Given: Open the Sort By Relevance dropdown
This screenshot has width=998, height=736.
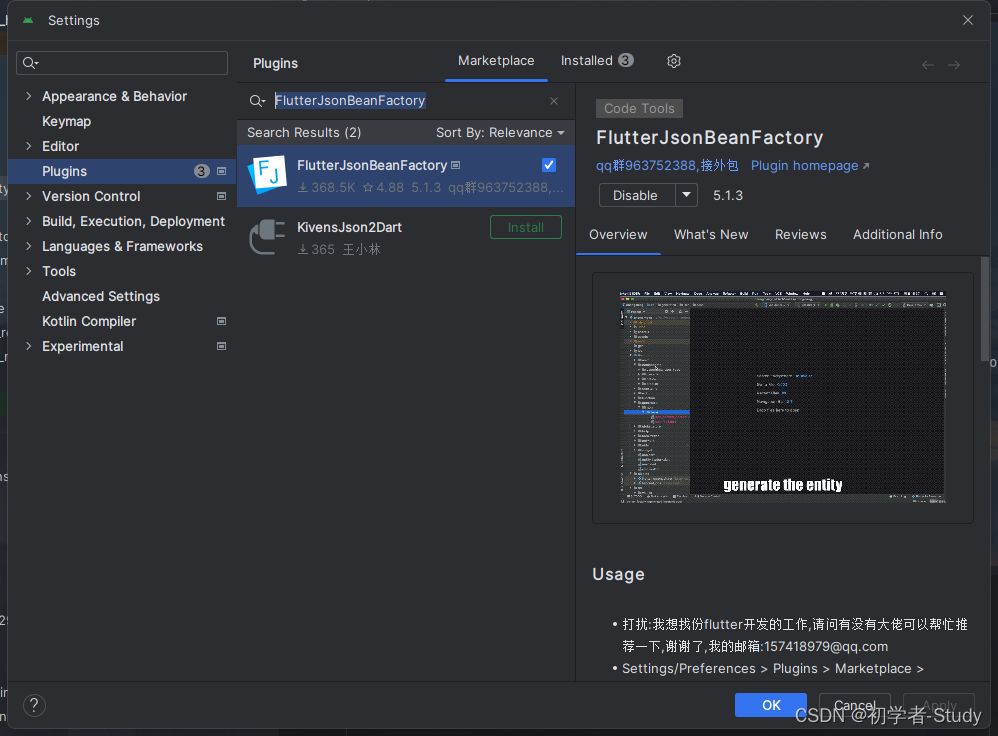Looking at the screenshot, I should [500, 132].
